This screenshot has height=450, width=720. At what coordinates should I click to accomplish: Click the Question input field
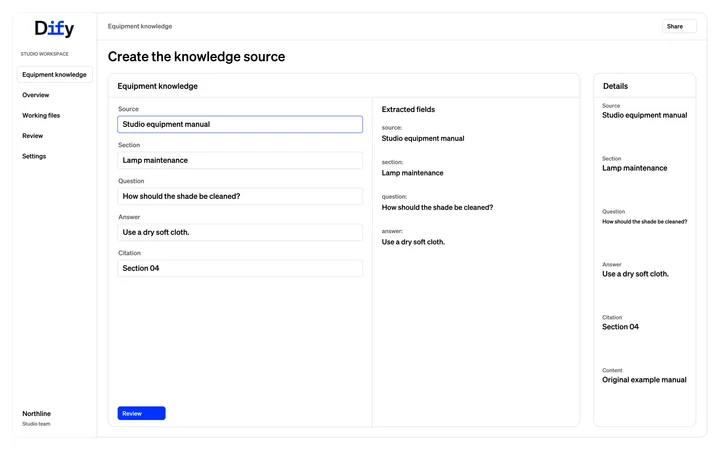(x=240, y=196)
